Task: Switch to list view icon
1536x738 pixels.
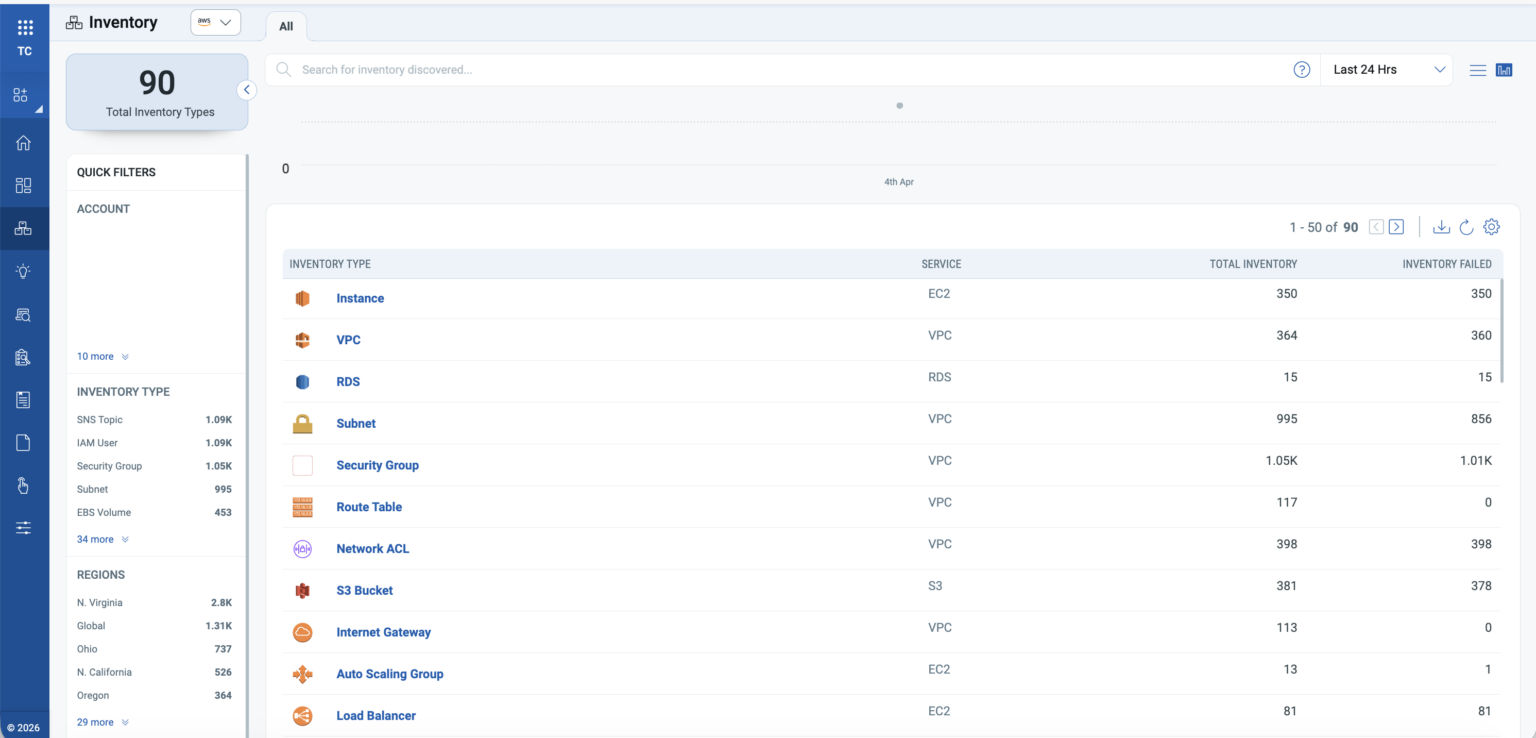Action: [1478, 70]
